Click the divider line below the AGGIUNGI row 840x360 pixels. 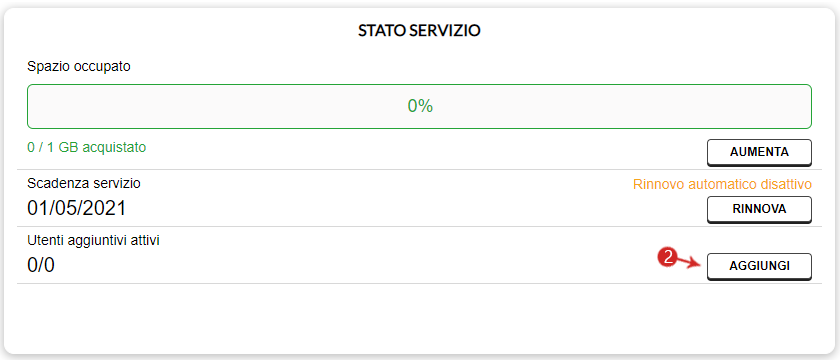point(419,283)
